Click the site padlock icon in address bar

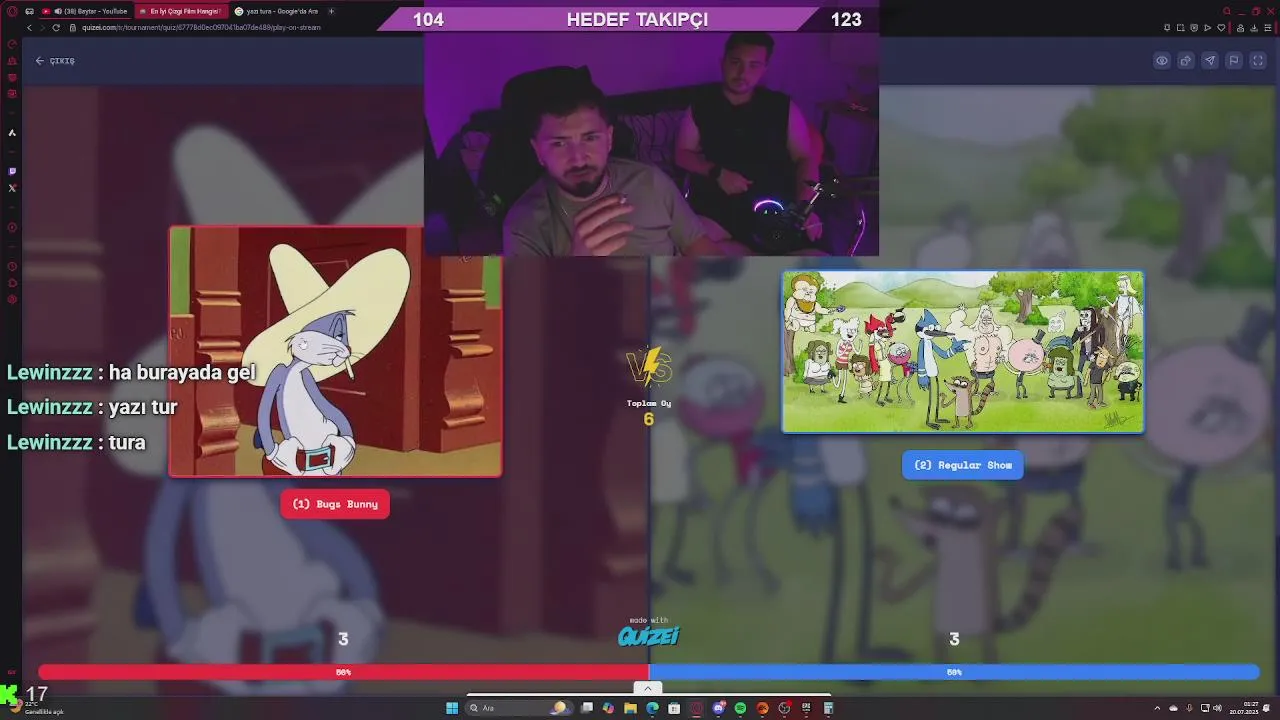pos(72,27)
